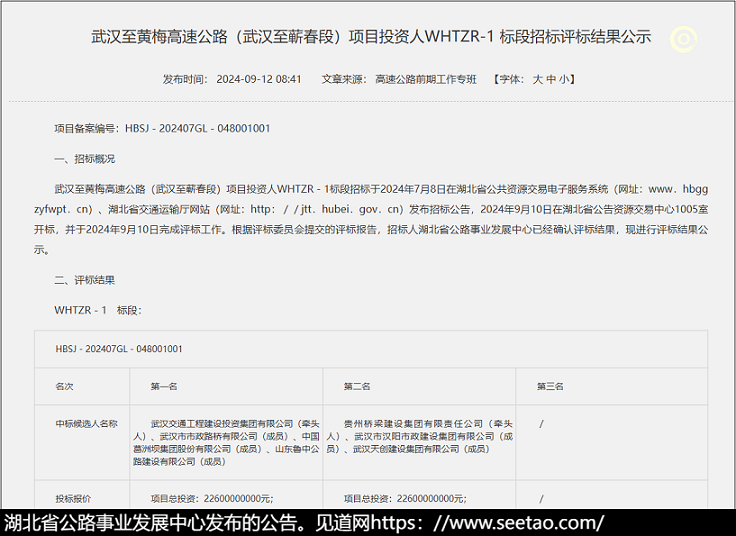Click the 贵州桥梁建设集团 second-place candidate cell
Screen dimensions: 736x536
tap(419, 436)
